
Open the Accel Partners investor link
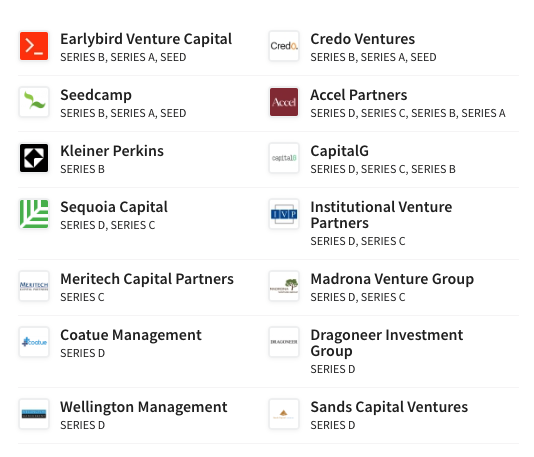click(x=359, y=95)
